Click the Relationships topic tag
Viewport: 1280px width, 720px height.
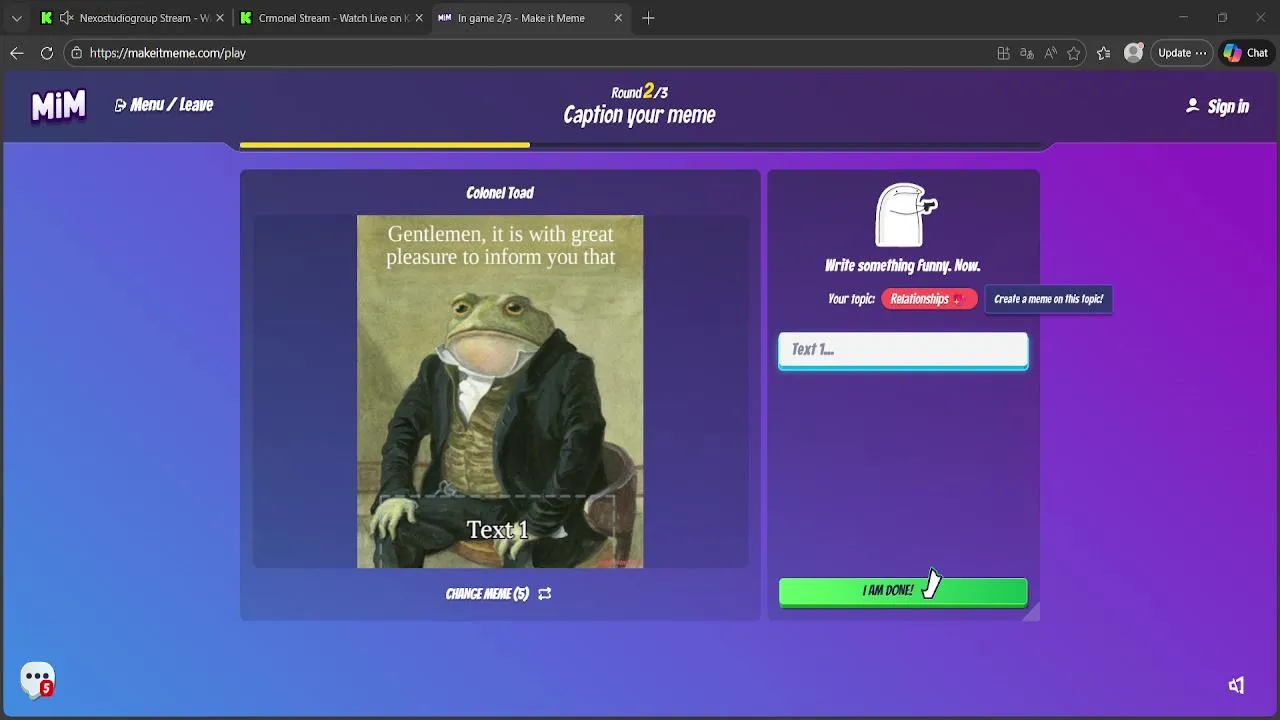928,299
